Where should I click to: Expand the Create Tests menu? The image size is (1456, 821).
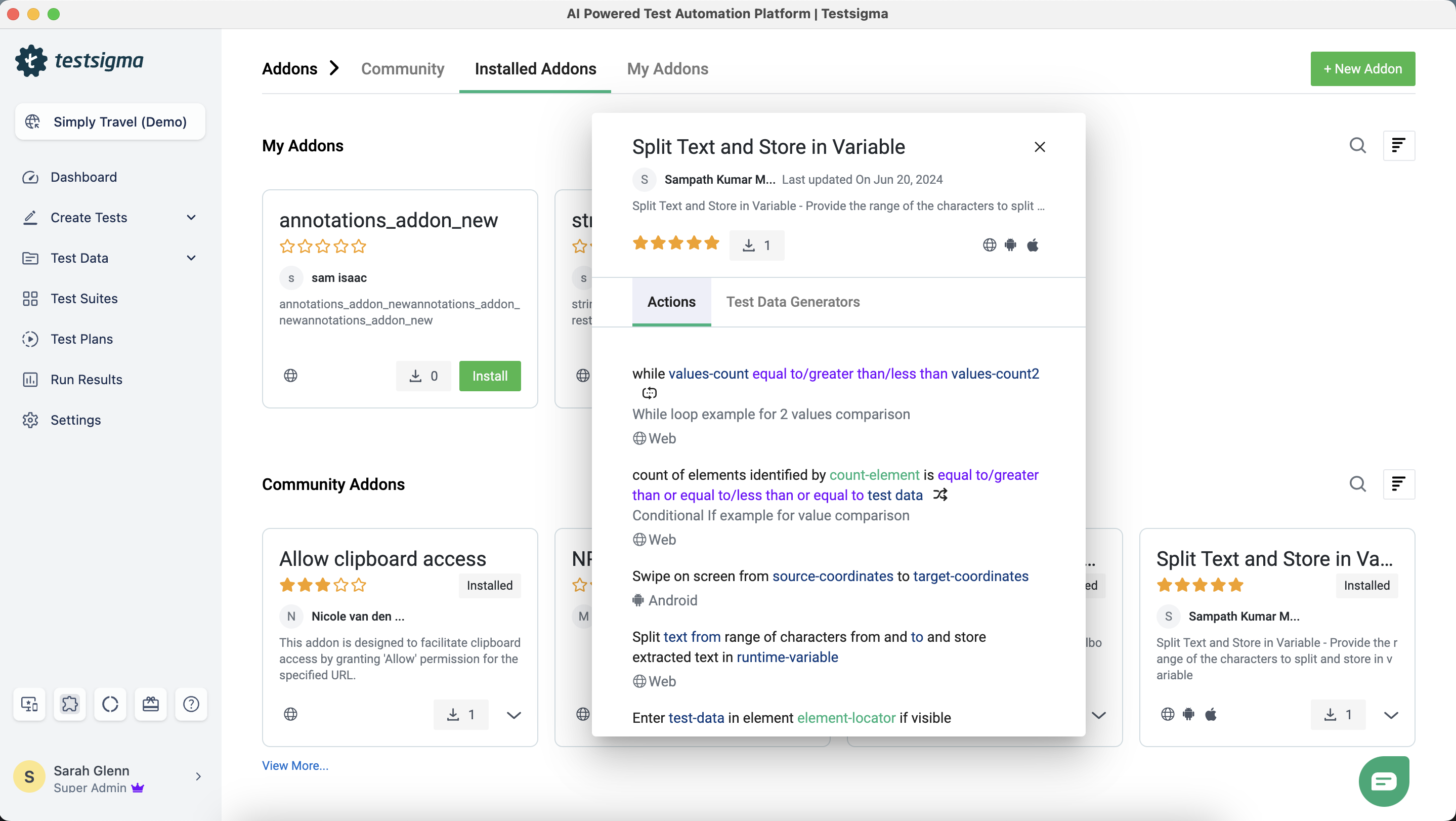[x=191, y=218]
